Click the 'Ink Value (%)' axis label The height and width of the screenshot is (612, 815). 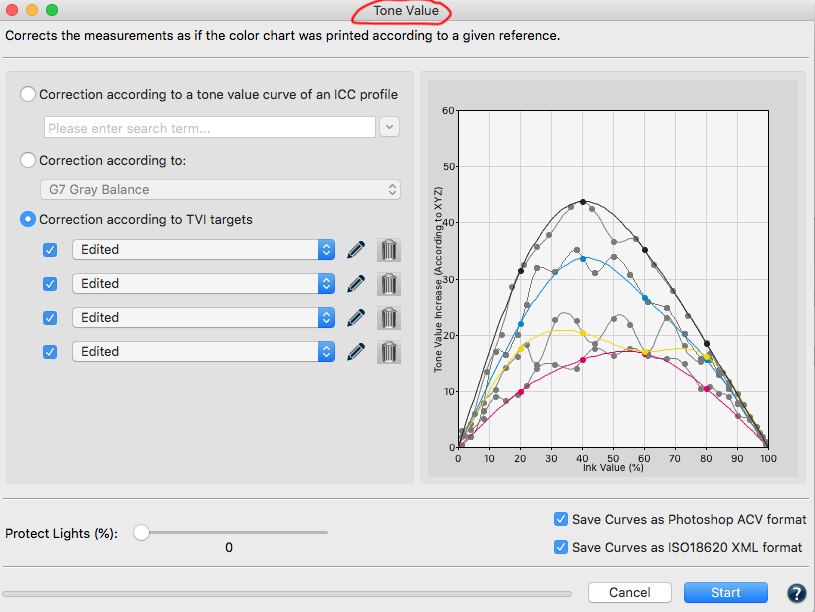(x=613, y=467)
